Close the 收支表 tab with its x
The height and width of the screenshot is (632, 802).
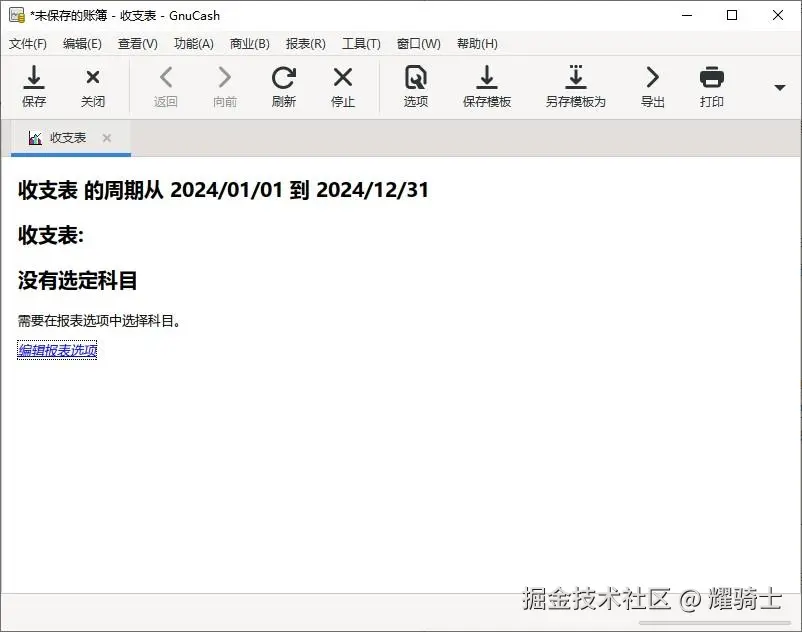107,138
